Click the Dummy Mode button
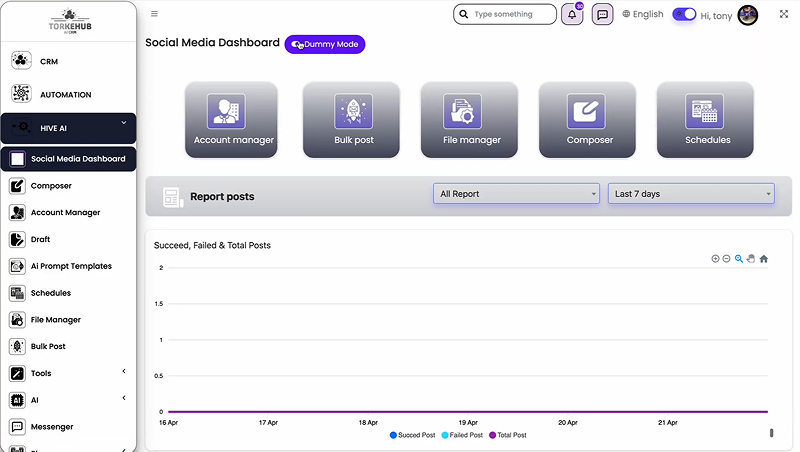 click(x=325, y=45)
